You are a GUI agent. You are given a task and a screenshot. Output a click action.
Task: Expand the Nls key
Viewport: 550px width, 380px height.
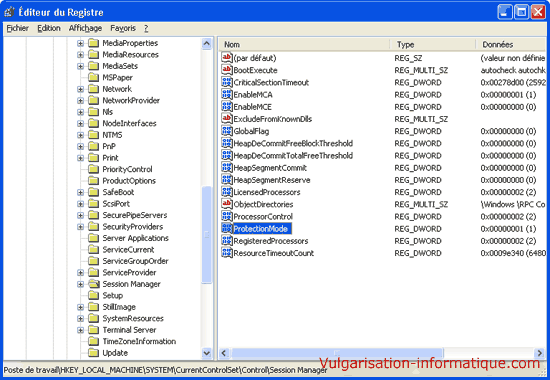pos(80,112)
